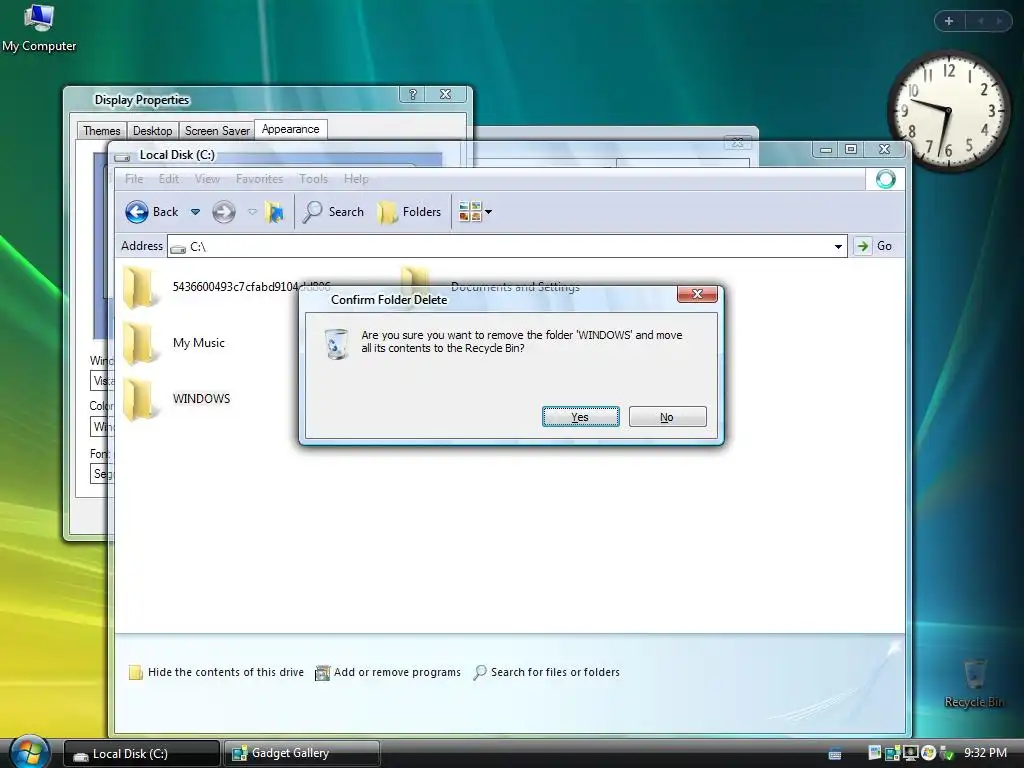
Task: Click the Search magnifier toolbar button
Action: [333, 212]
